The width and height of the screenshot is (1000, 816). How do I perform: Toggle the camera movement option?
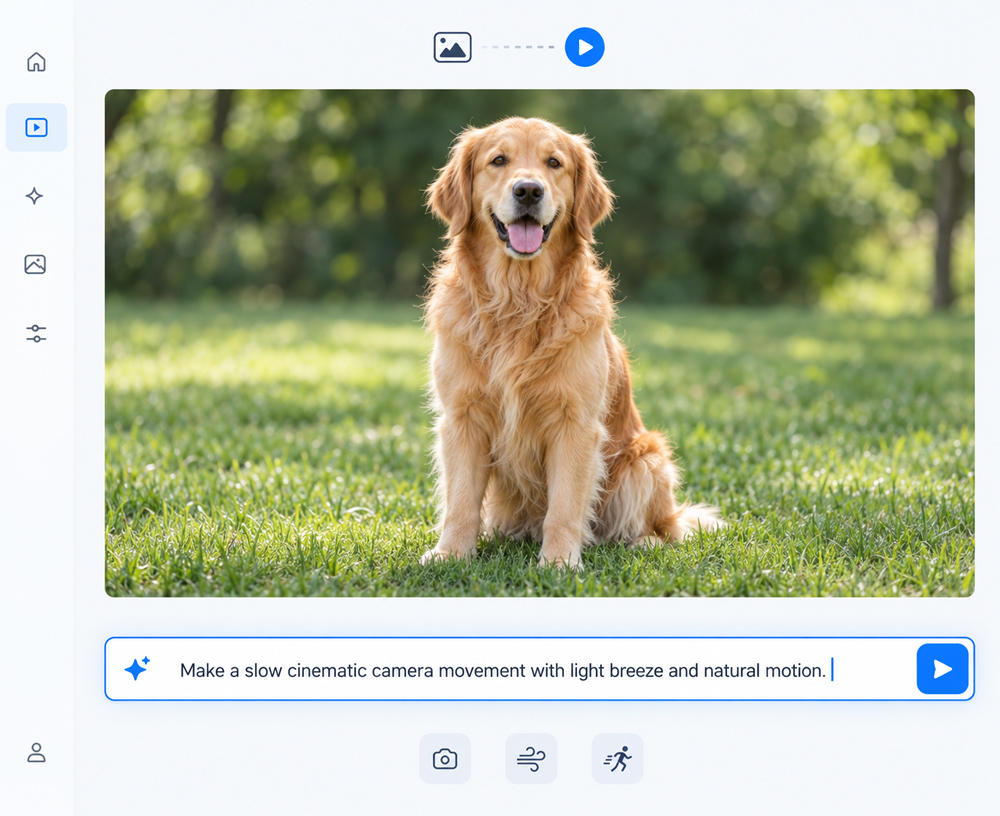pos(445,759)
